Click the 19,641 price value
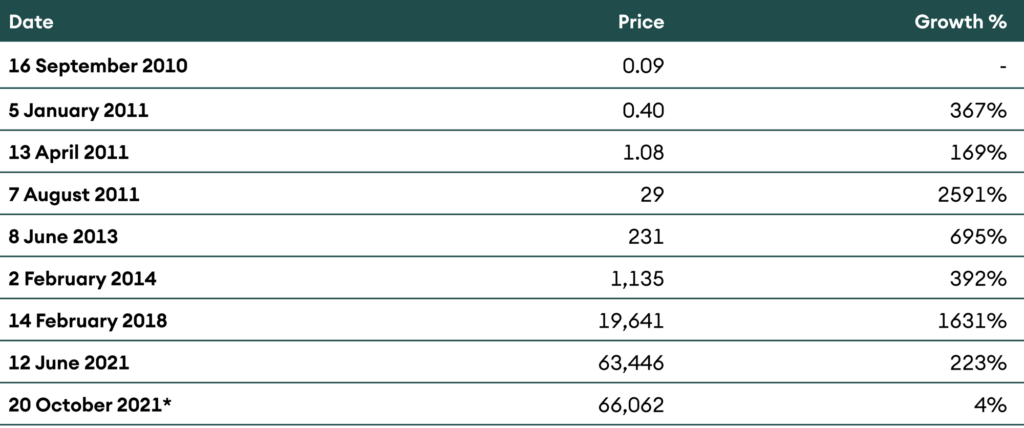 click(630, 322)
